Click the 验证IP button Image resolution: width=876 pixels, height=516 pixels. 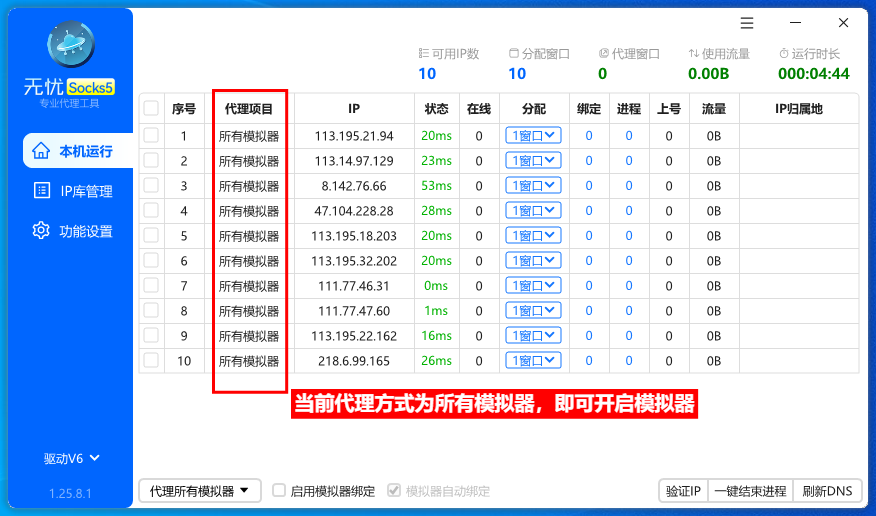click(x=683, y=491)
